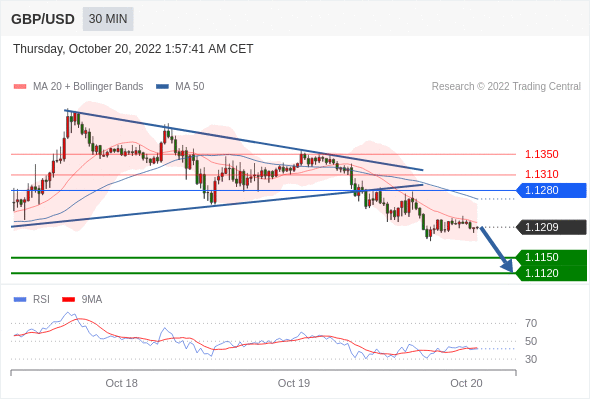Click the RSI 30 level label
This screenshot has width=590, height=400.
coord(531,359)
